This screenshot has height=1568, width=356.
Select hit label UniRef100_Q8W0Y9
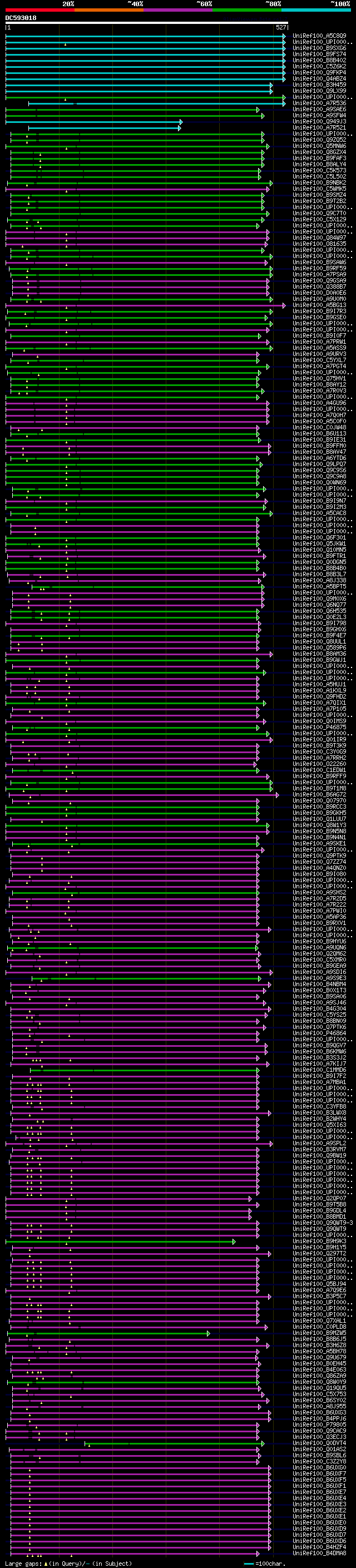click(x=319, y=1382)
